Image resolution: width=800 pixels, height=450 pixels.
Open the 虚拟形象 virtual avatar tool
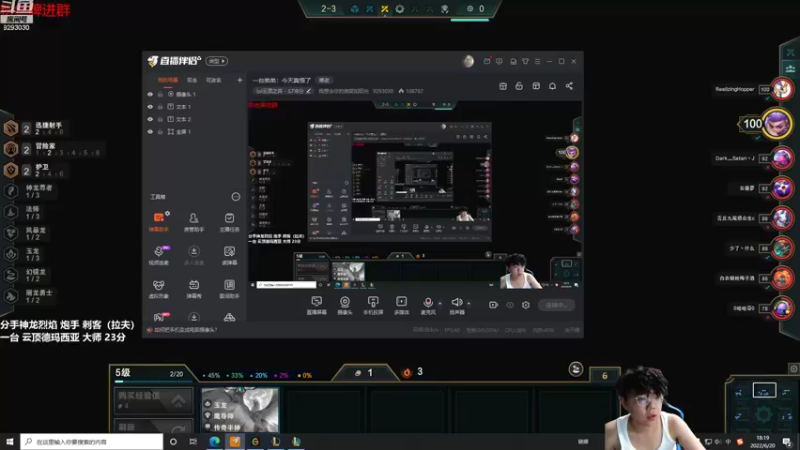click(x=159, y=289)
